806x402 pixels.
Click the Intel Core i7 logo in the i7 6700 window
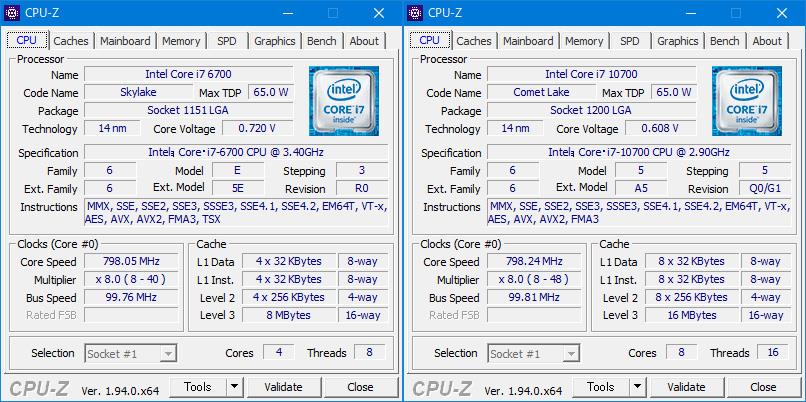click(344, 101)
